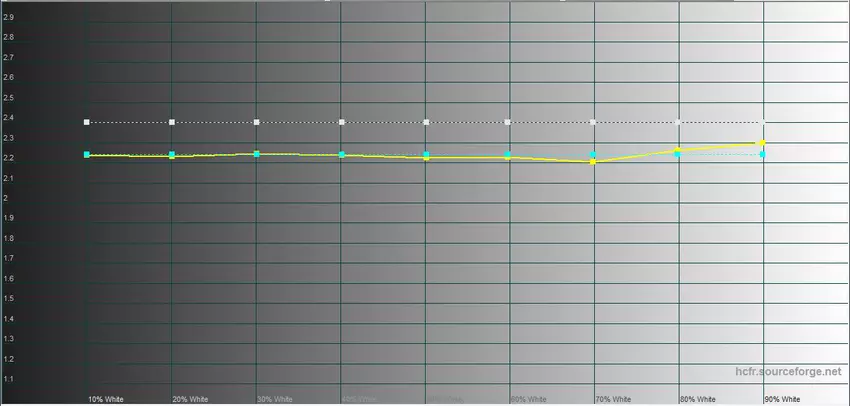Open the hcfr.sourceforge.net watermark link

pyautogui.click(x=788, y=372)
